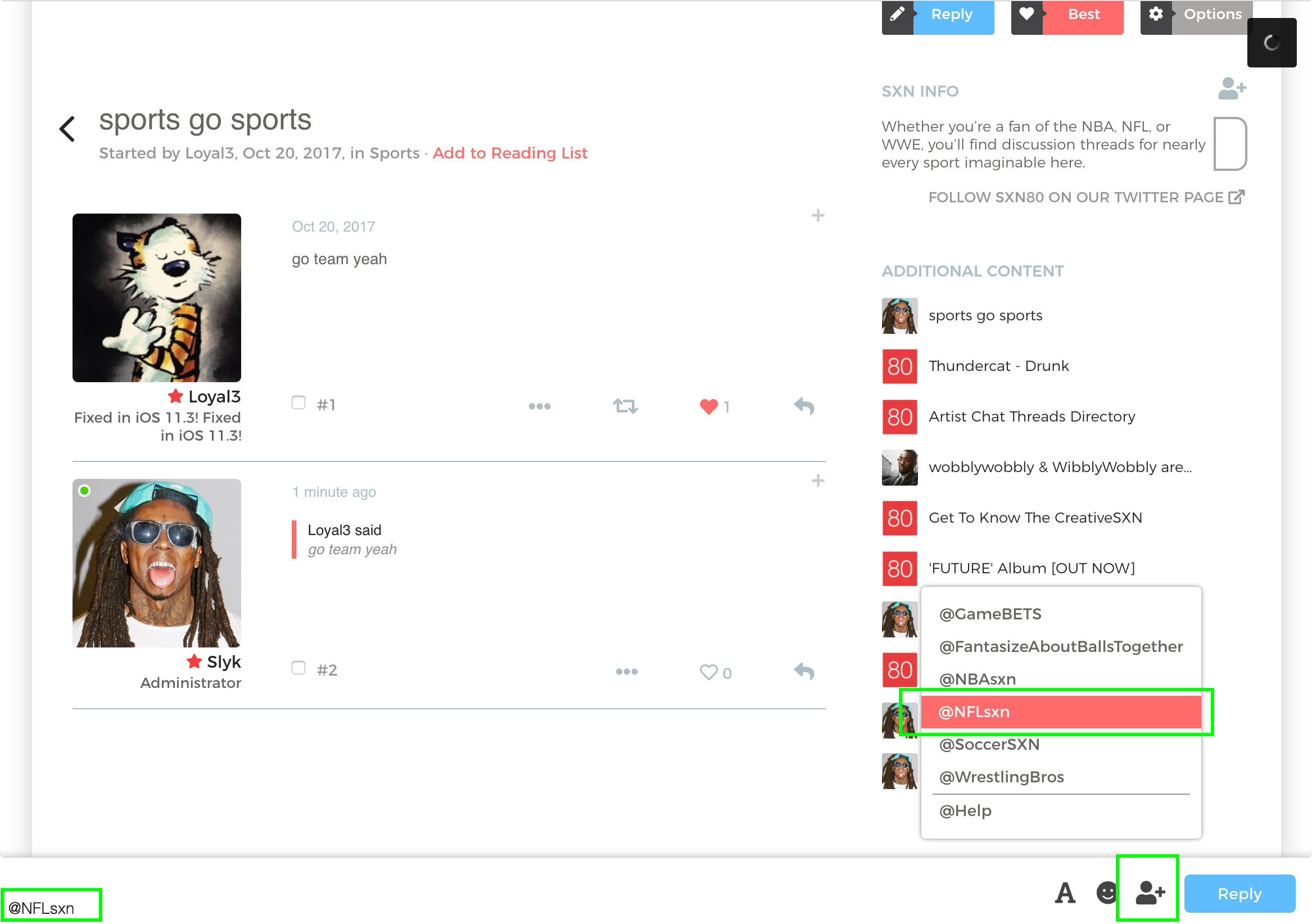Viewport: 1312px width, 924px height.
Task: Repost post #1 with the retweet icon
Action: (x=625, y=406)
